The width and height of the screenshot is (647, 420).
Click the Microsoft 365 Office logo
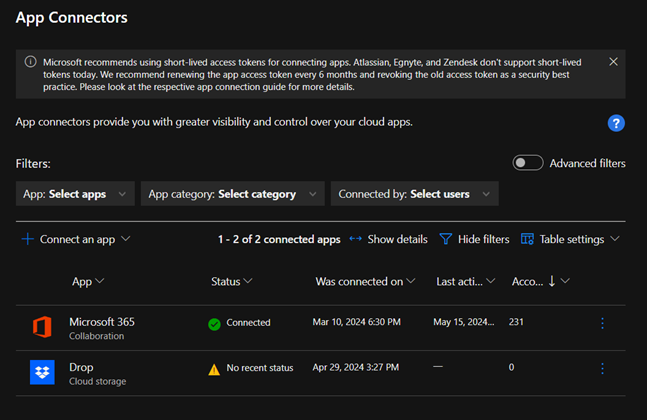coord(42,327)
